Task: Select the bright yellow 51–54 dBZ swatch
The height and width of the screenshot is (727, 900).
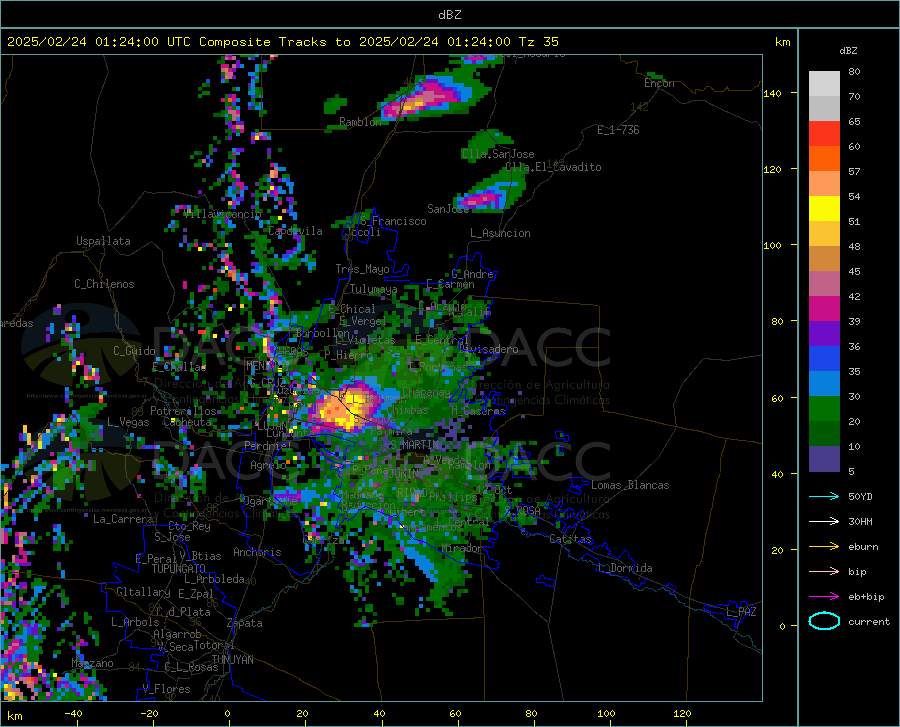Action: pyautogui.click(x=824, y=209)
